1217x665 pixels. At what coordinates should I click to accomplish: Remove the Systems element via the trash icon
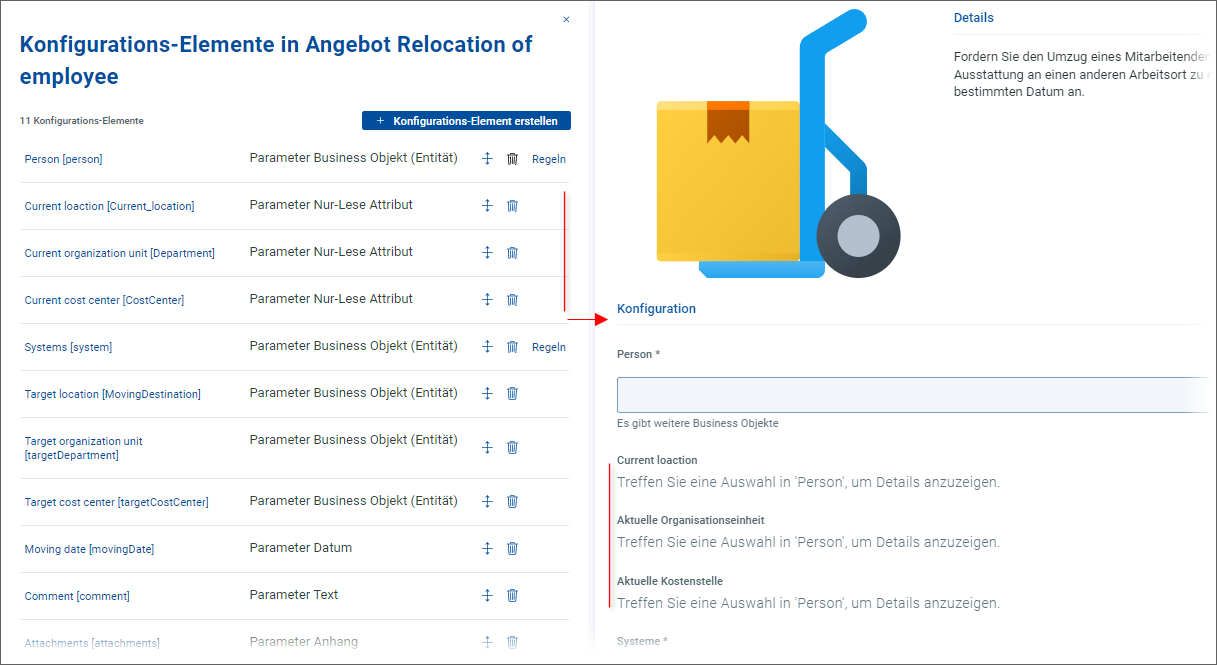[x=512, y=347]
